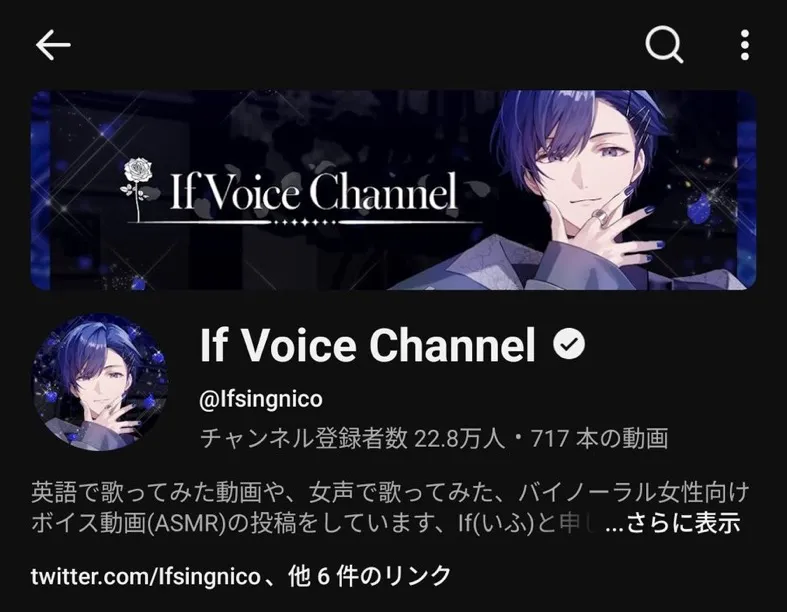Open the twitter.com/Ifsingnico link
The width and height of the screenshot is (787, 612).
(146, 576)
